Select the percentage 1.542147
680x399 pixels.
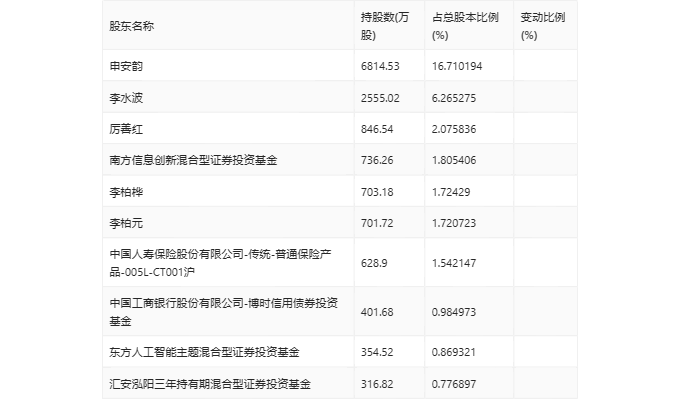(x=454, y=263)
